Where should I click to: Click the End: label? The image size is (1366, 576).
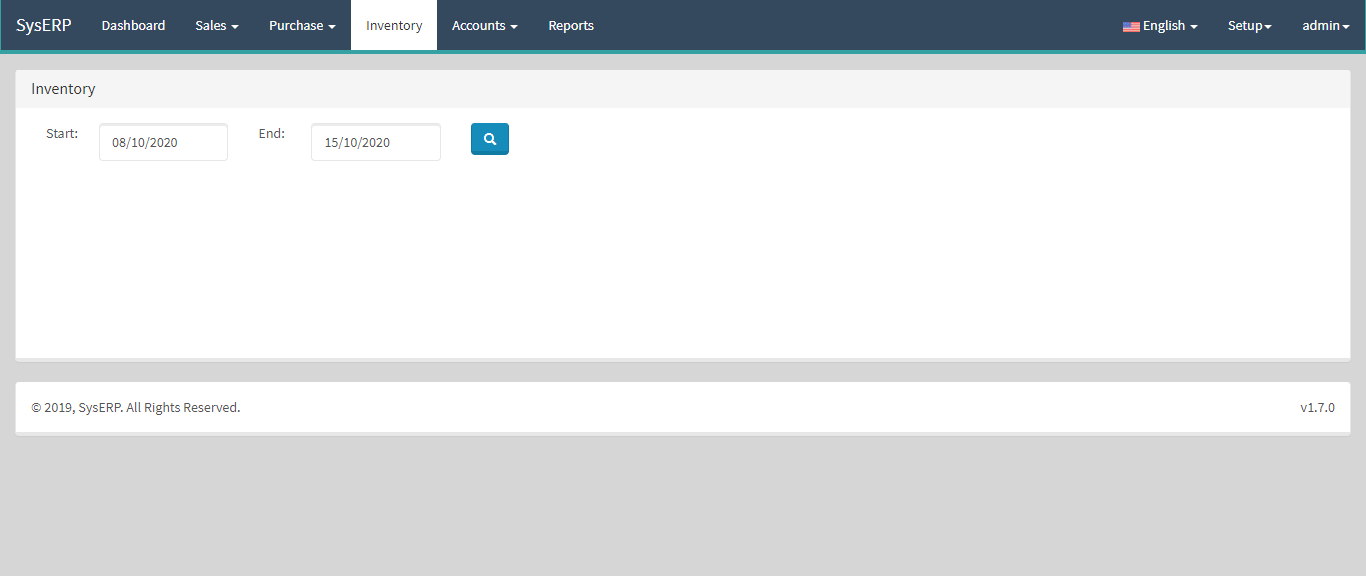pos(272,133)
